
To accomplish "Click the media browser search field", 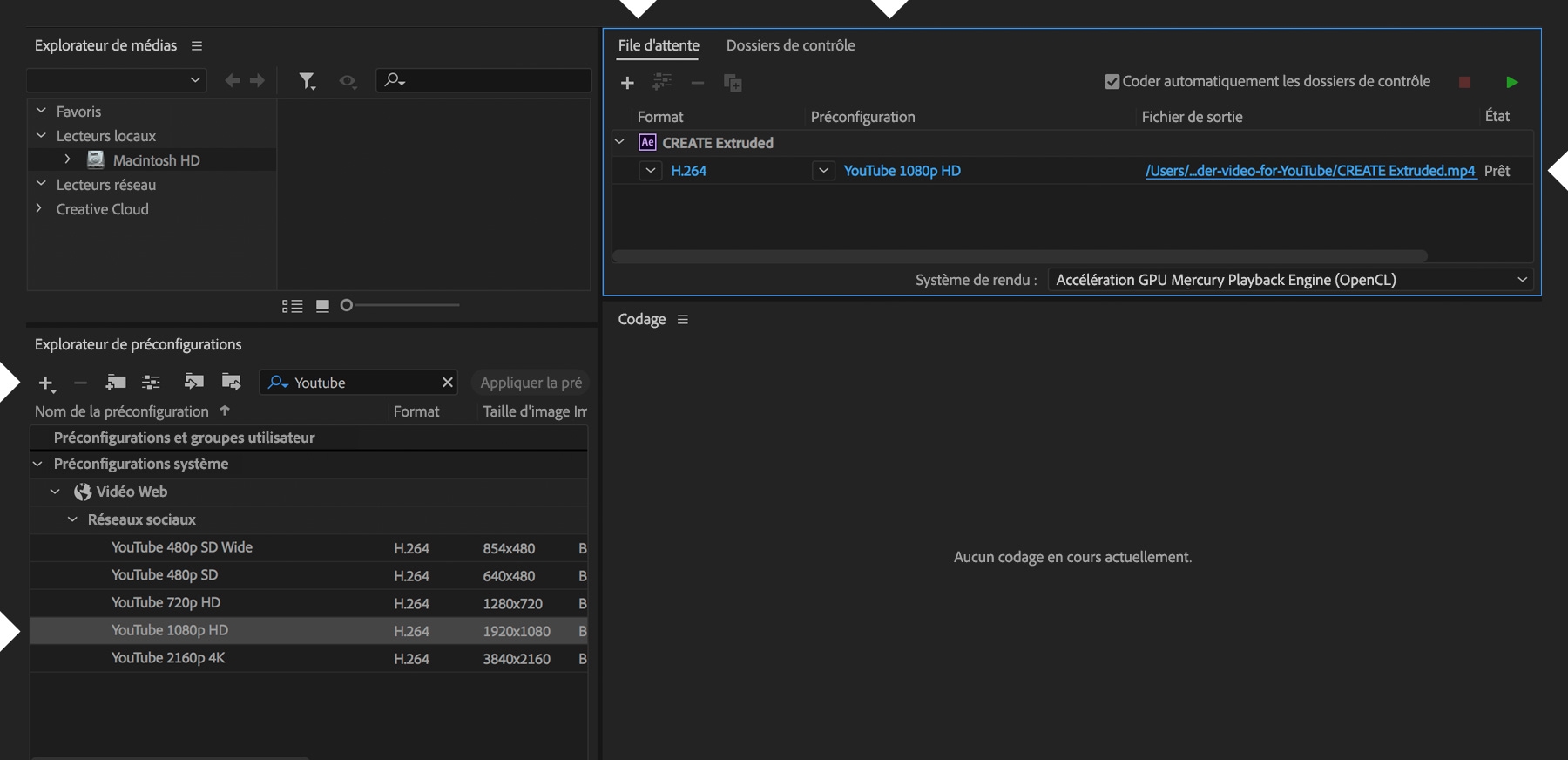I will coord(483,80).
